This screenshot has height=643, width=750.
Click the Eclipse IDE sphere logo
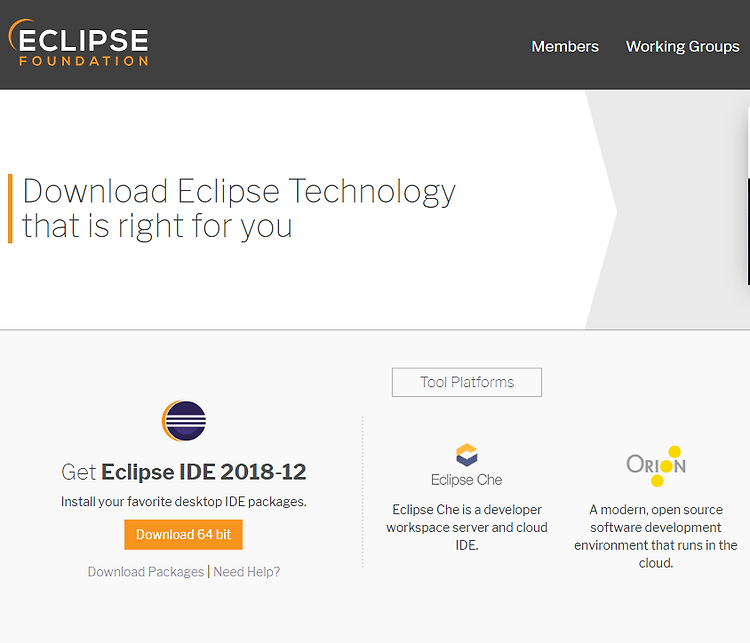(184, 421)
